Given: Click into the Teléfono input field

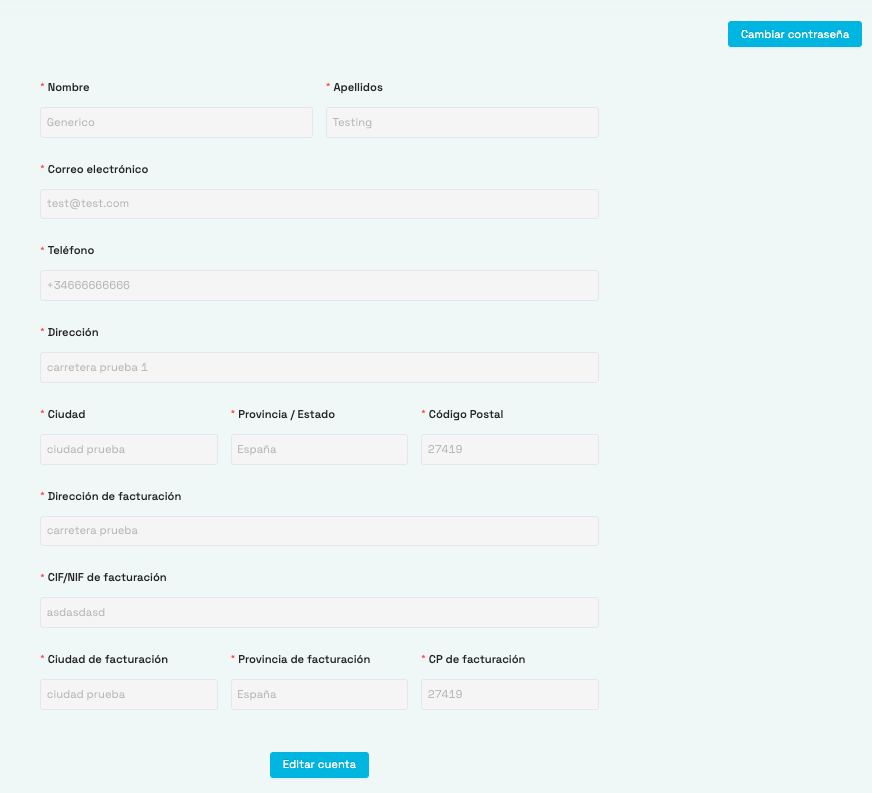Looking at the screenshot, I should pos(319,285).
